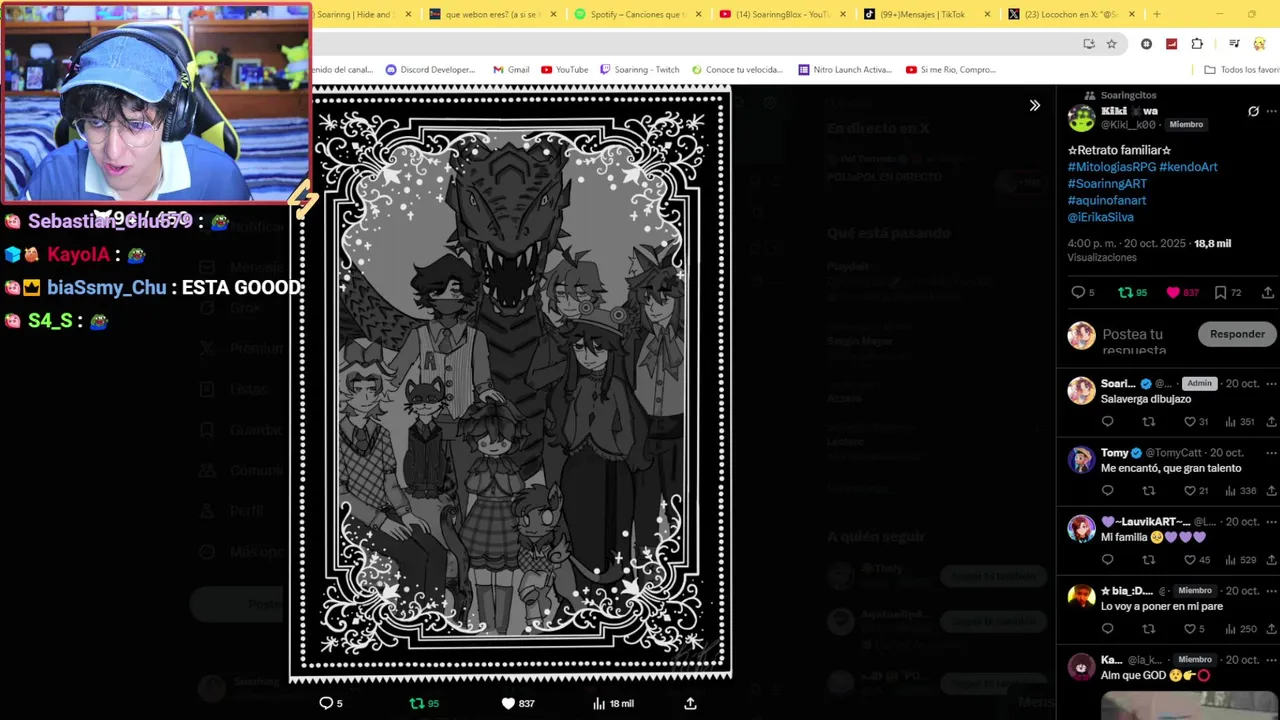Image resolution: width=1280 pixels, height=720 pixels.
Task: Switch to the 'Soarinng | Hide and' tab
Action: (x=360, y=14)
